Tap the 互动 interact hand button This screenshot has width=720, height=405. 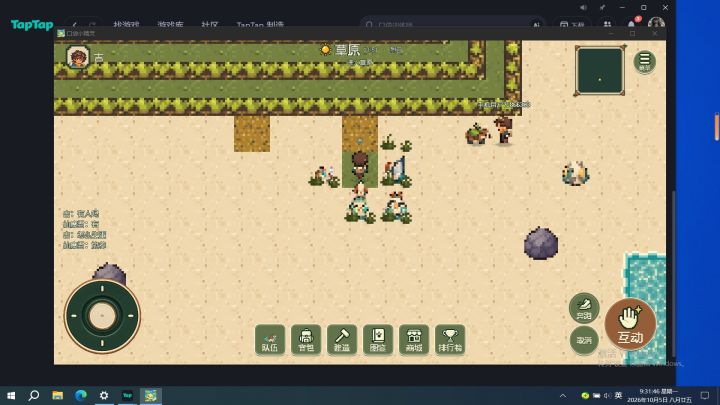coord(630,324)
